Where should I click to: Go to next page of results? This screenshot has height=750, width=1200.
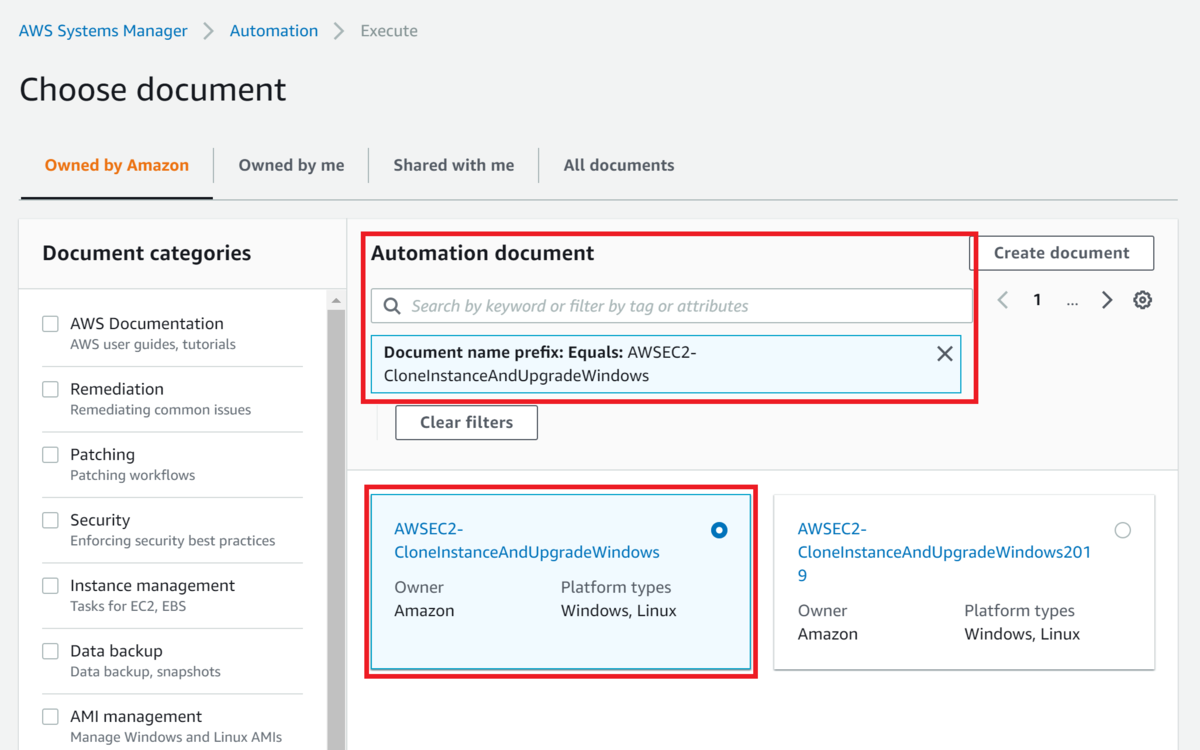pos(1107,300)
